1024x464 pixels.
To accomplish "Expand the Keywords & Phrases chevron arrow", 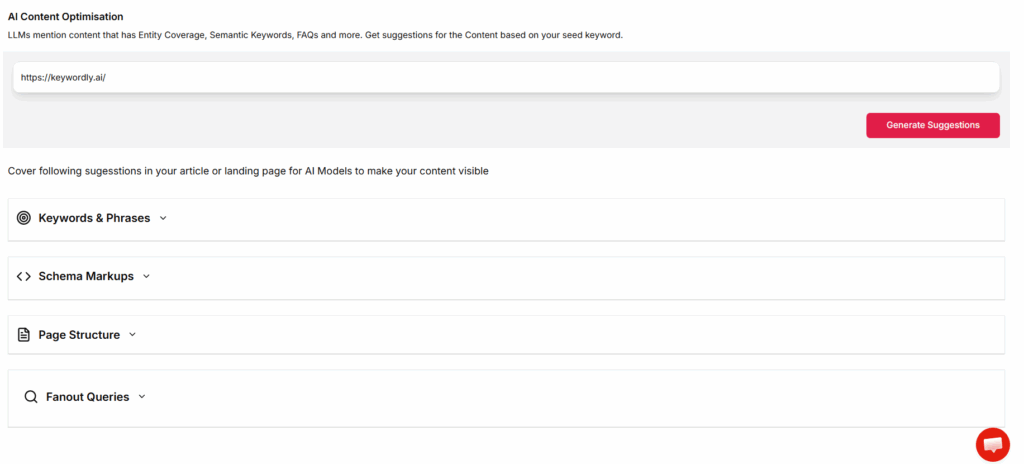I will click(163, 218).
